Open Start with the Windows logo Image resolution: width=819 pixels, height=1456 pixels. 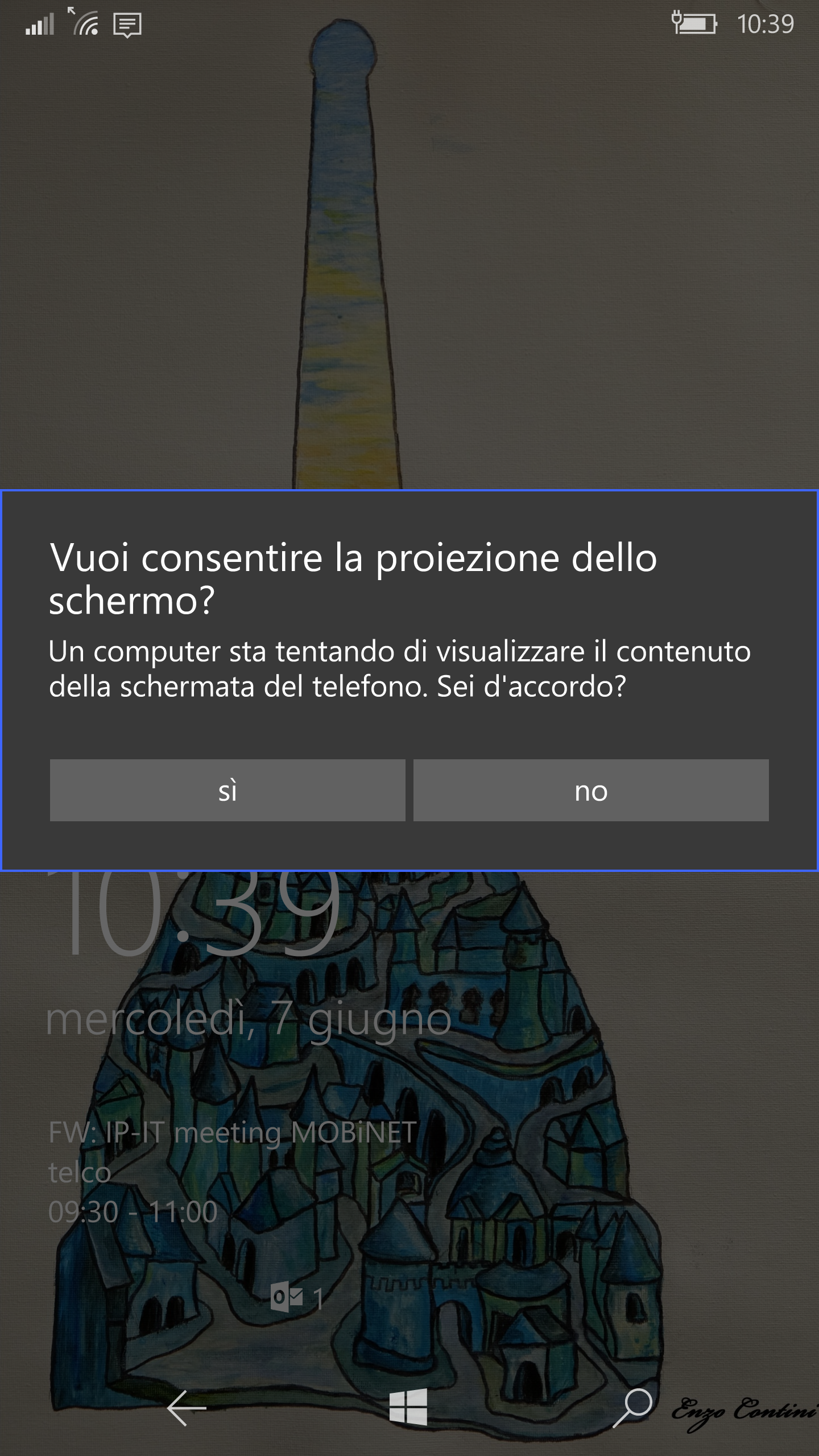408,1408
